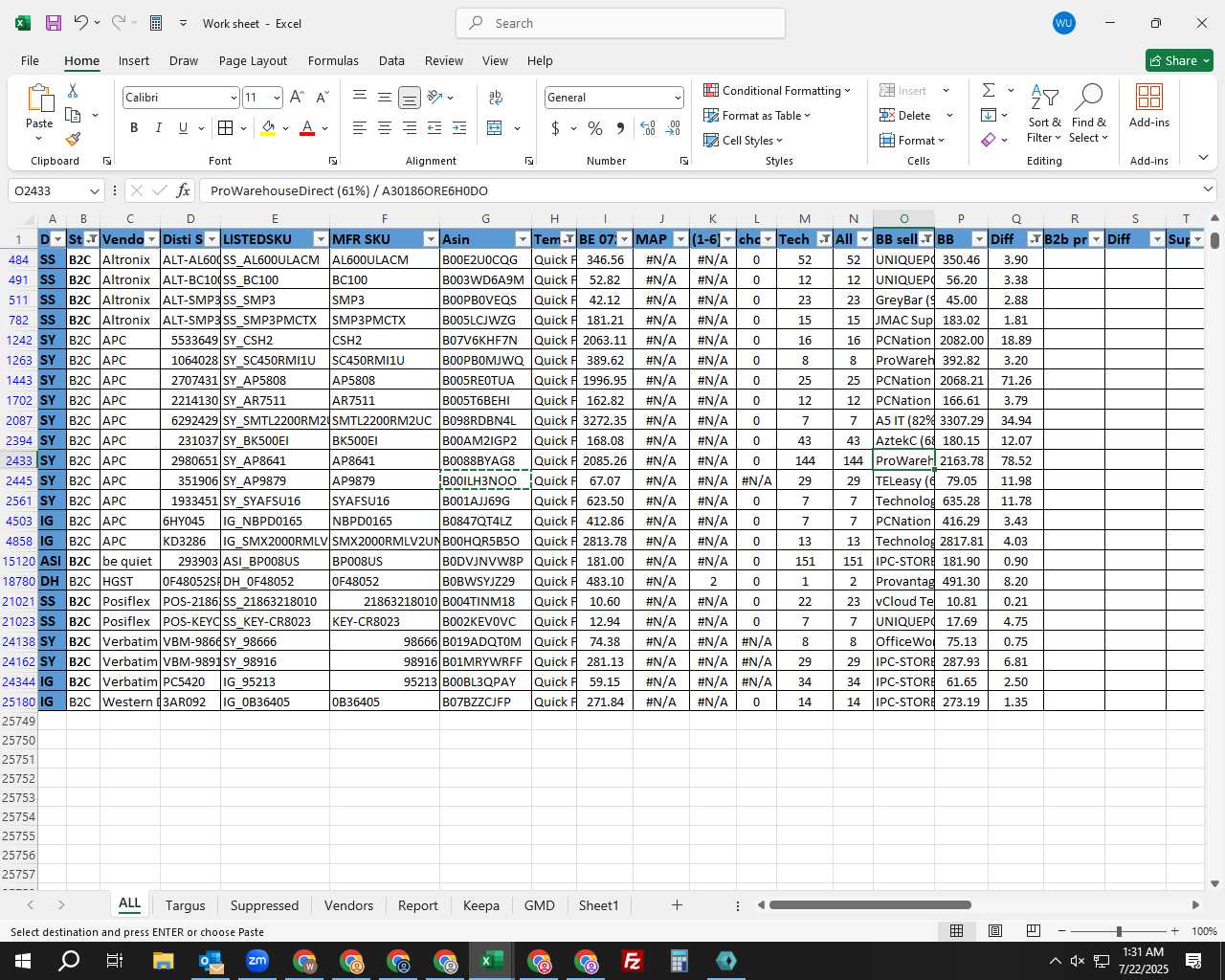Open the Asin column filter dropdown
The image size is (1225, 980).
point(523,239)
